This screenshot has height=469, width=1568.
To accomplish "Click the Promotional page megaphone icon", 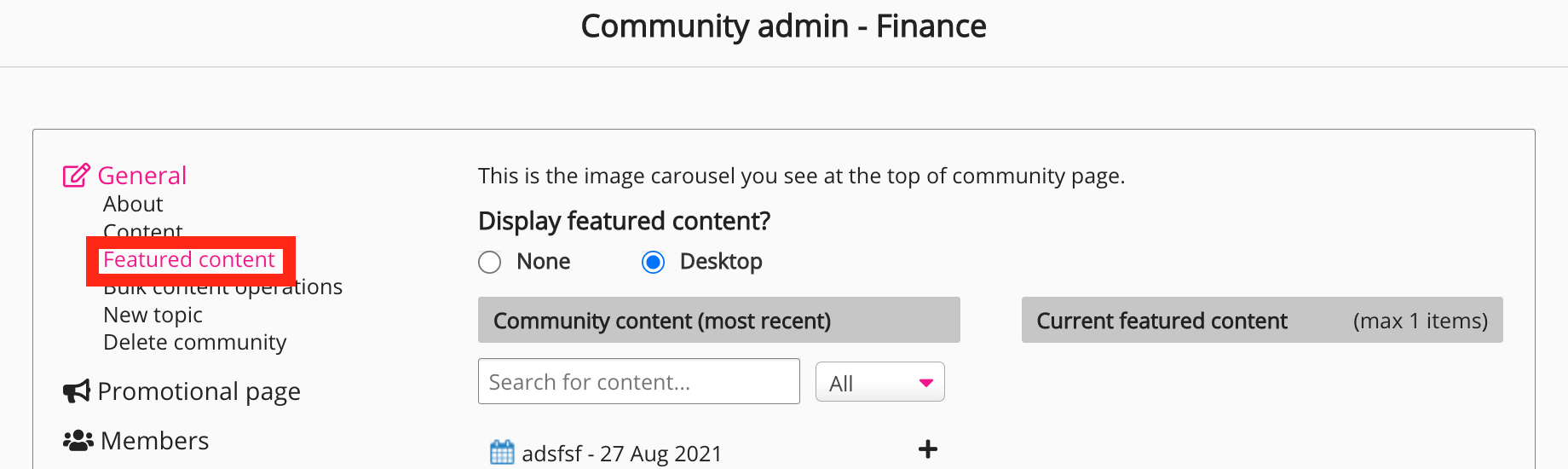I will (x=77, y=391).
